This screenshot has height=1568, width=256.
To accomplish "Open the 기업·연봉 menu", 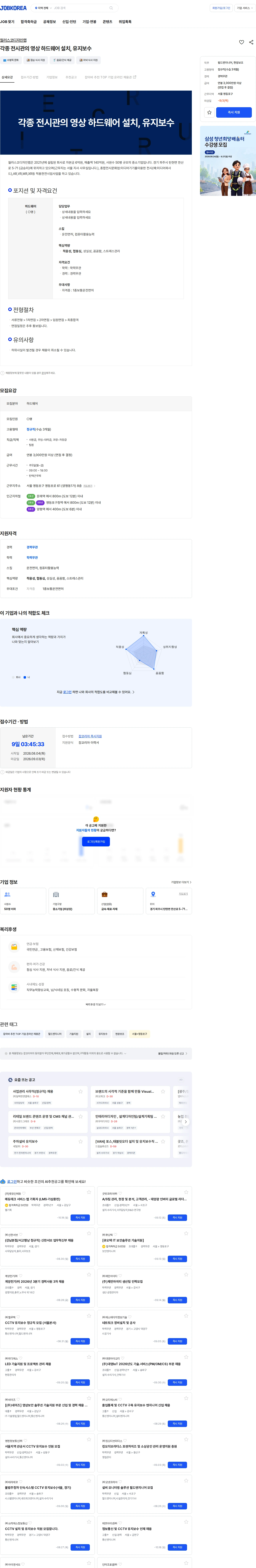I will coord(89,22).
